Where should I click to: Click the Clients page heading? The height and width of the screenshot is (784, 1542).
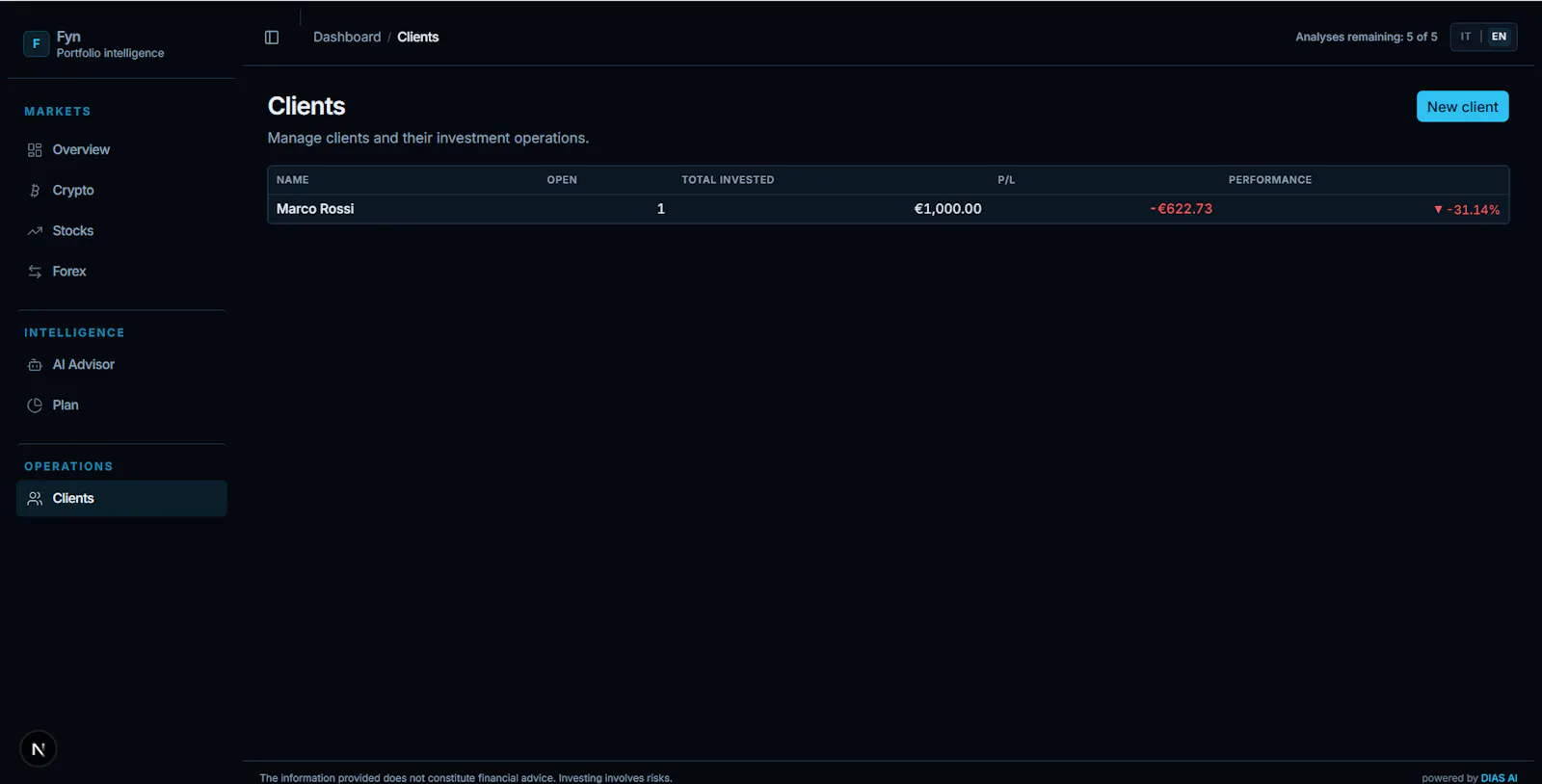pyautogui.click(x=306, y=106)
